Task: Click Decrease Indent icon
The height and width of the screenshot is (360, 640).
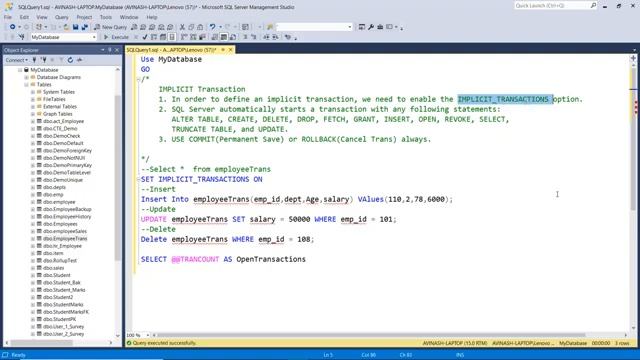Action: coord(266,37)
